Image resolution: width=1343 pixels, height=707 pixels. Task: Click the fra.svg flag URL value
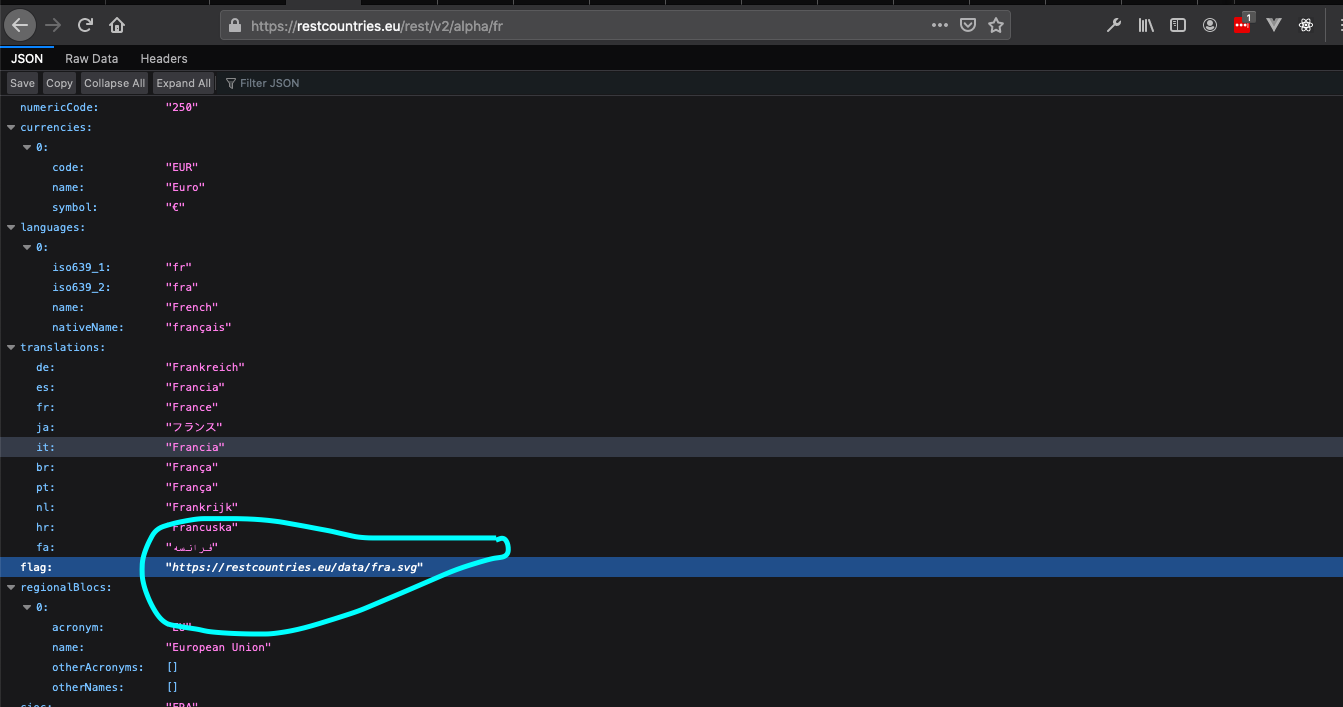[294, 567]
